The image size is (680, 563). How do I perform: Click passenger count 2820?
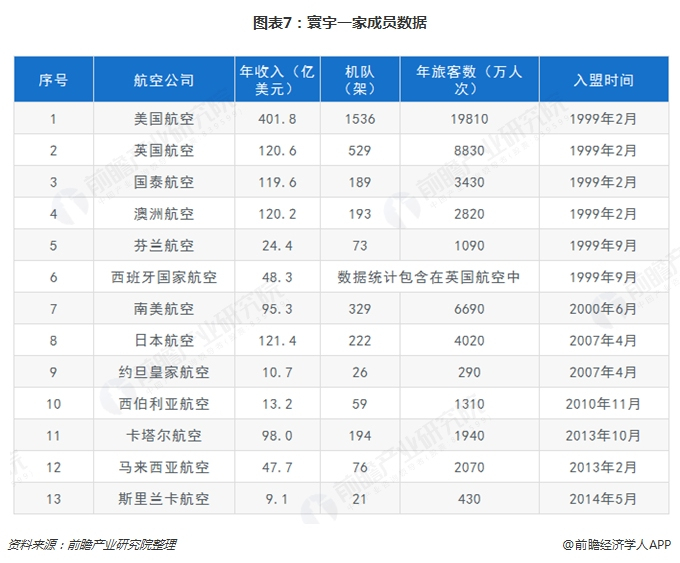point(469,214)
